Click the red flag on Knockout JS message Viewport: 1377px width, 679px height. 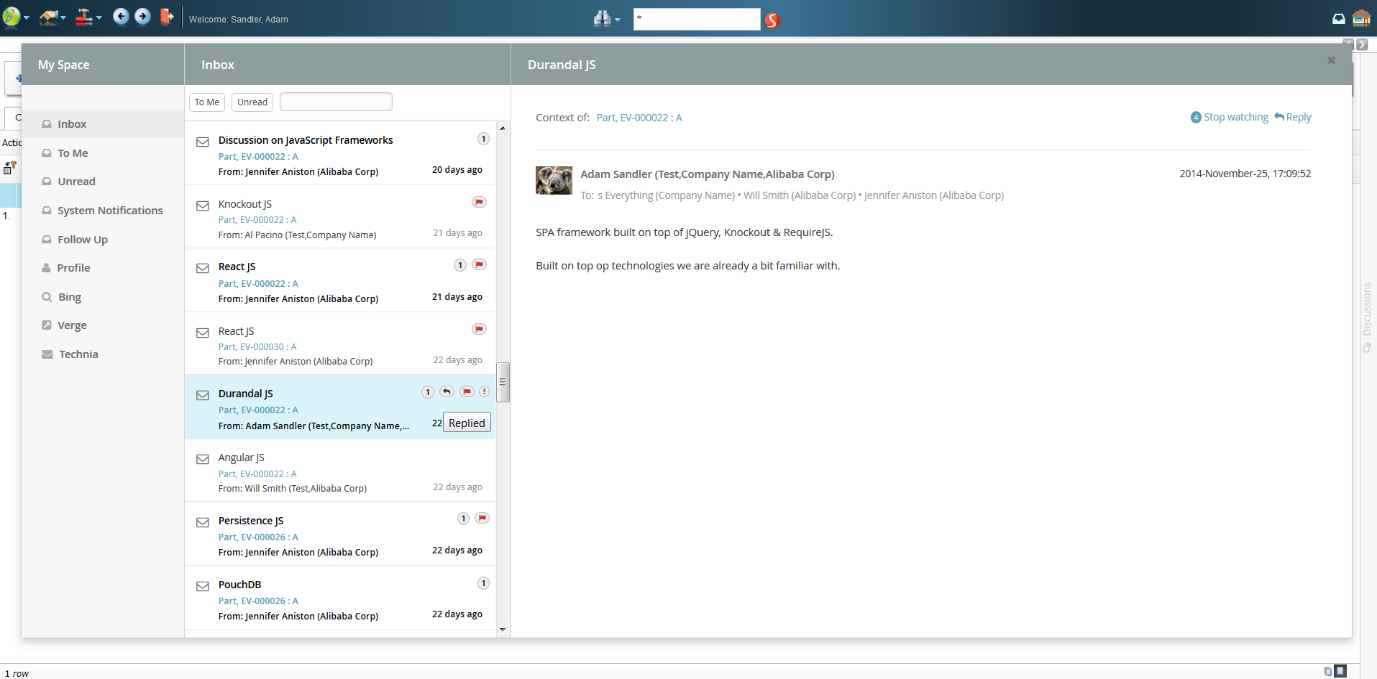click(479, 202)
